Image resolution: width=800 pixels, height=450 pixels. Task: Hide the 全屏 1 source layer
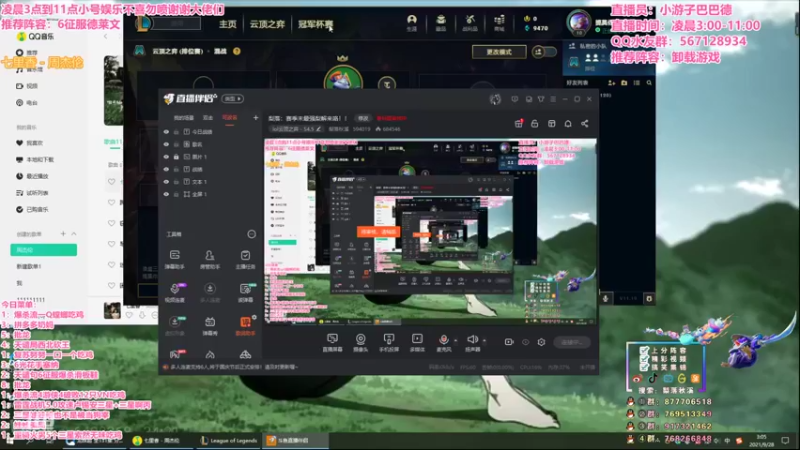[x=166, y=194]
